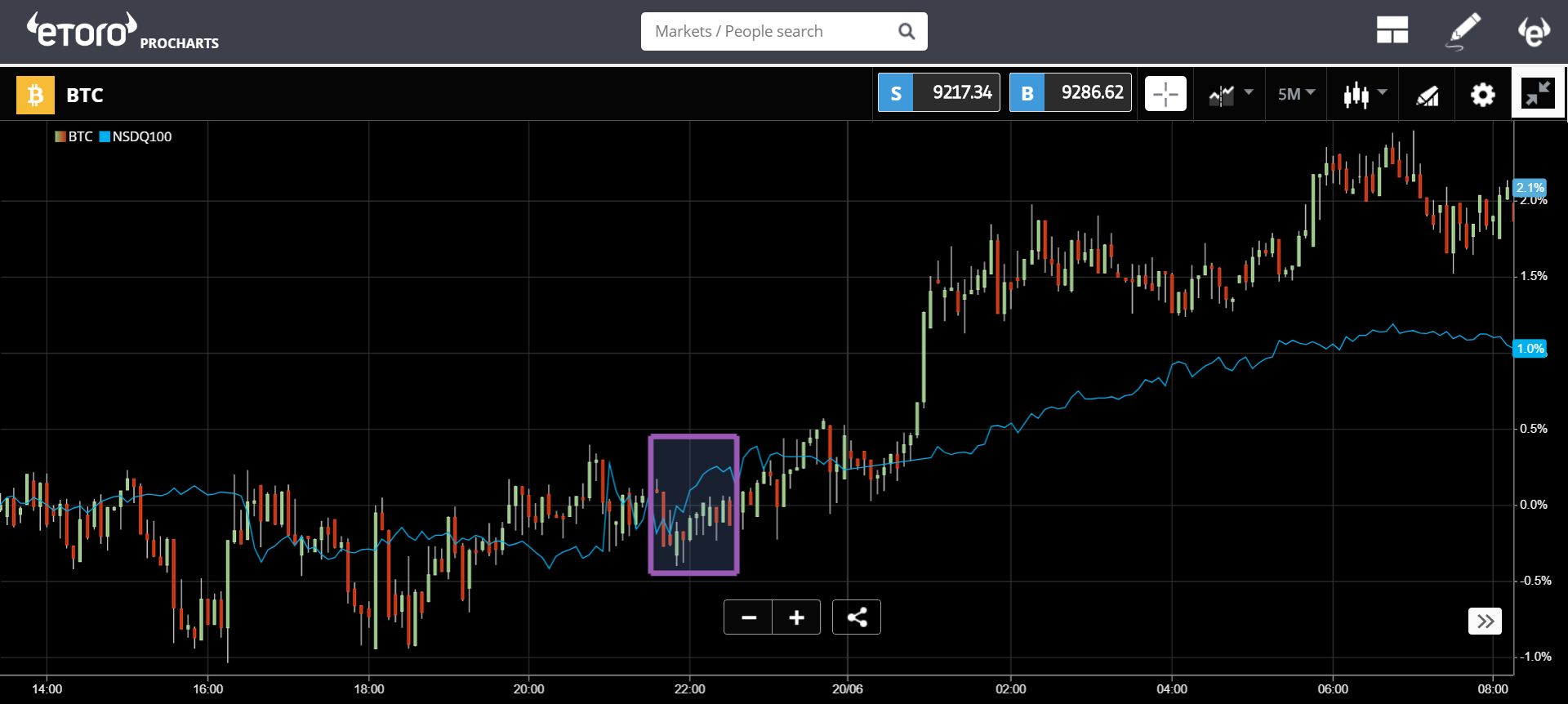Click the NSDQ100 legend color swatch
Viewport: 1568px width, 704px height.
click(105, 136)
